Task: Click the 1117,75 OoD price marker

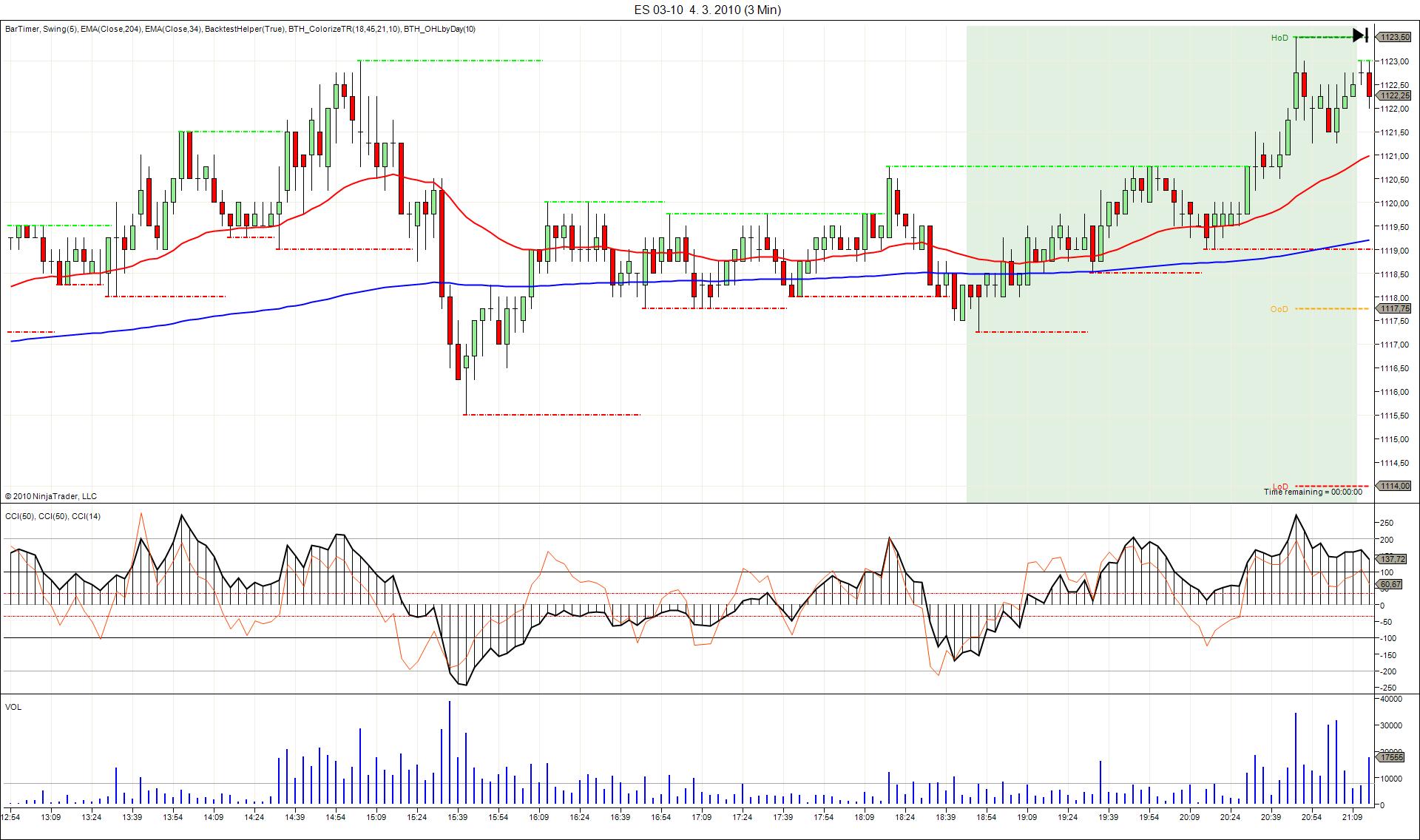Action: point(1394,308)
